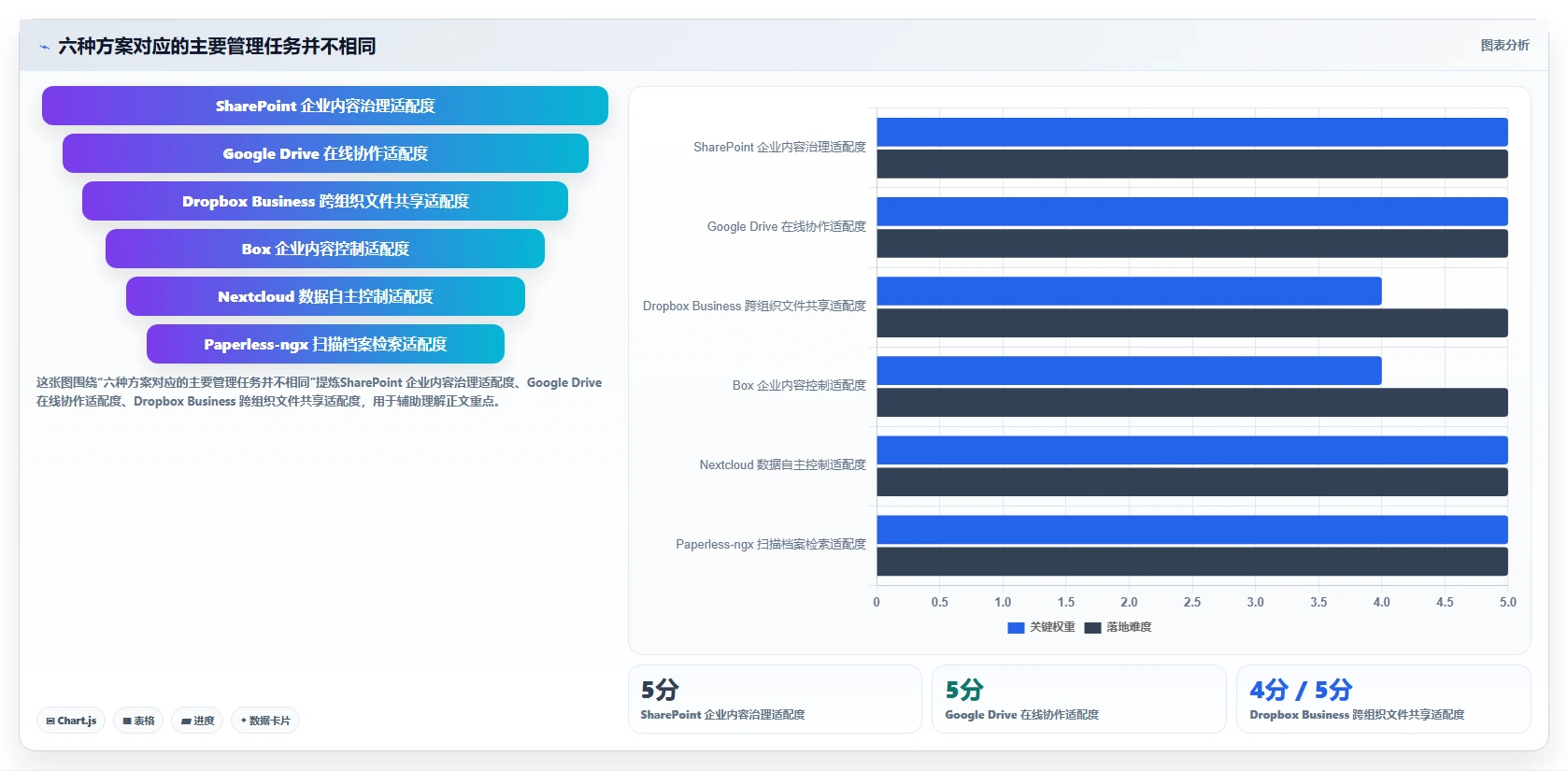Click the blue 关键权重 bar for Nextcloud

point(1192,450)
